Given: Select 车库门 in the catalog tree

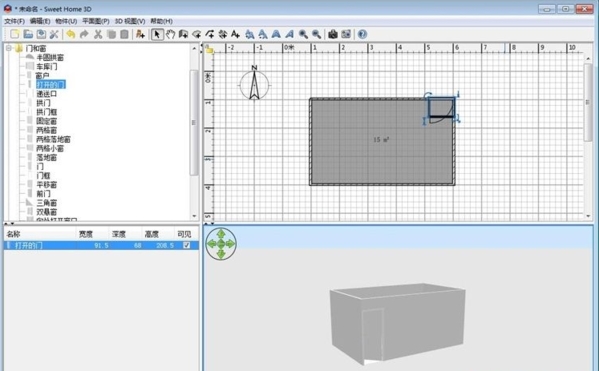Looking at the screenshot, I should pos(47,66).
